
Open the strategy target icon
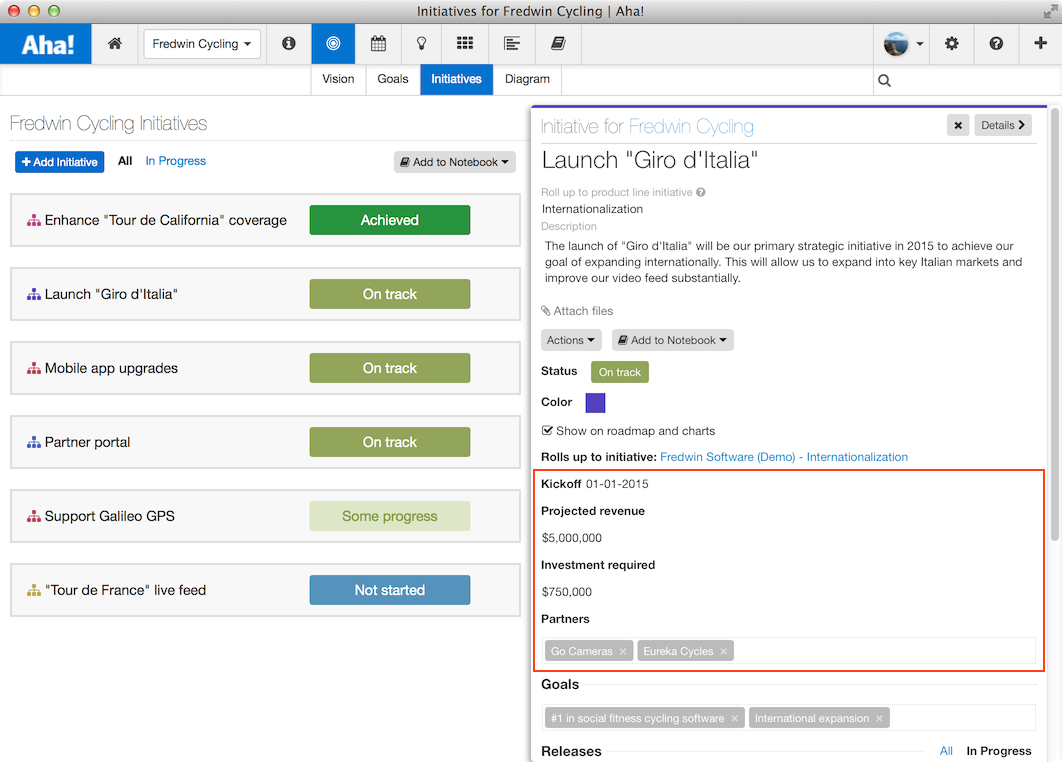333,43
